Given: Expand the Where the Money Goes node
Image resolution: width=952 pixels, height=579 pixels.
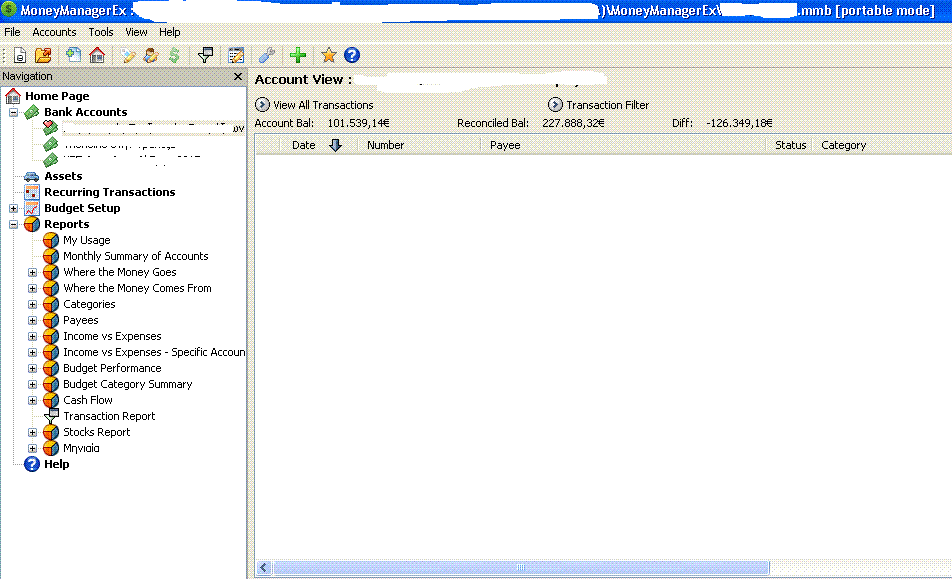Looking at the screenshot, I should [33, 273].
